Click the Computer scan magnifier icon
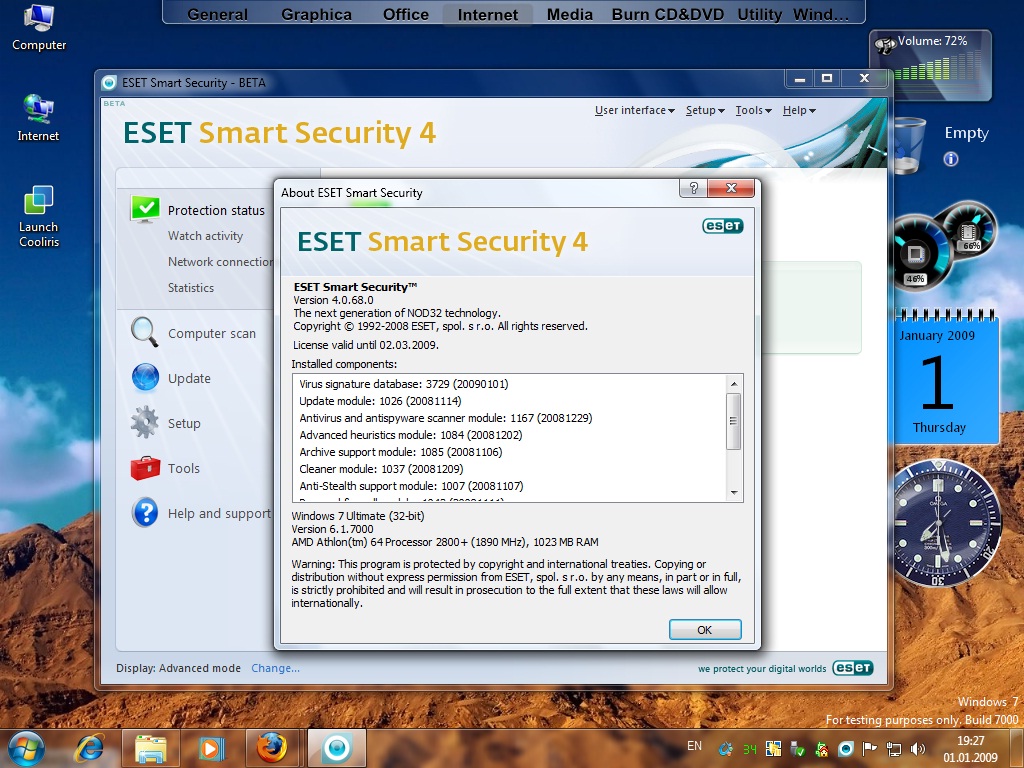The width and height of the screenshot is (1024, 768). pos(144,332)
